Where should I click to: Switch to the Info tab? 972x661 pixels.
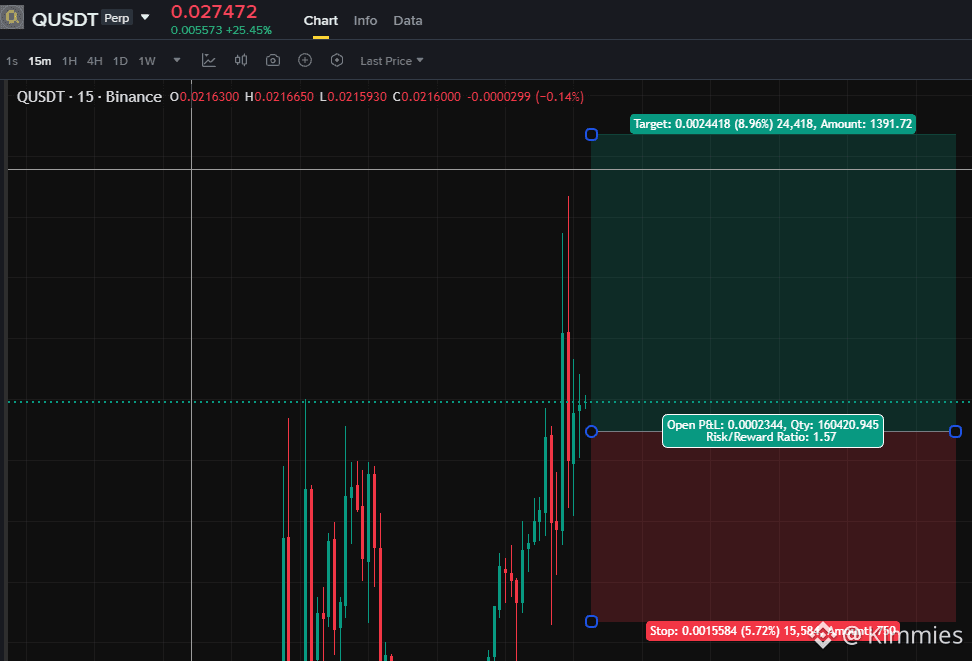[365, 20]
